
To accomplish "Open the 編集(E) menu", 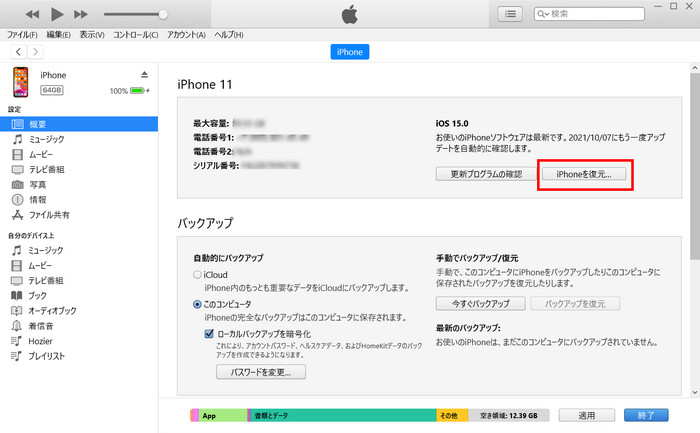I will 58,35.
